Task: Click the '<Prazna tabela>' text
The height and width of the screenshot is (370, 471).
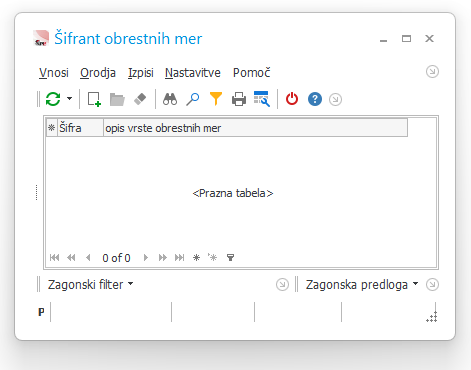Action: (x=233, y=193)
